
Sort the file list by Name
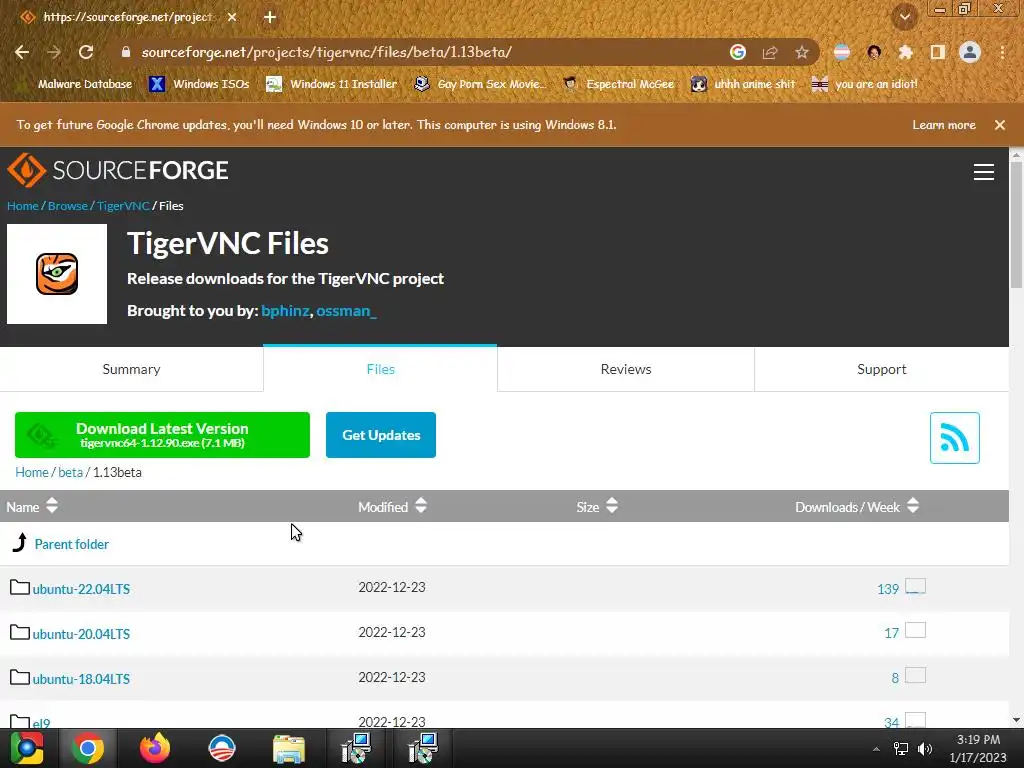click(32, 507)
